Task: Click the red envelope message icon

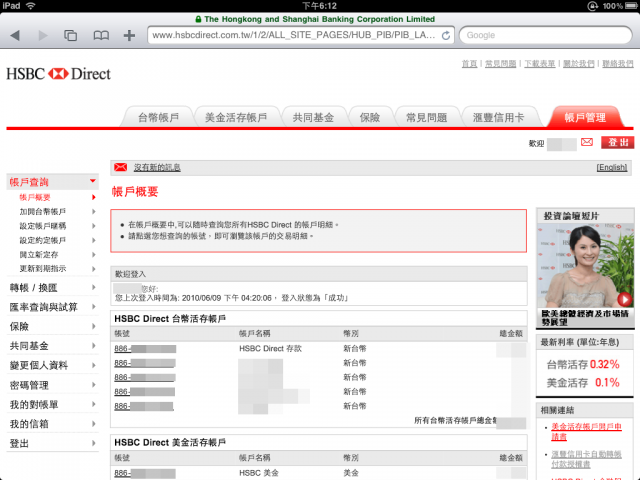Action: (x=120, y=167)
